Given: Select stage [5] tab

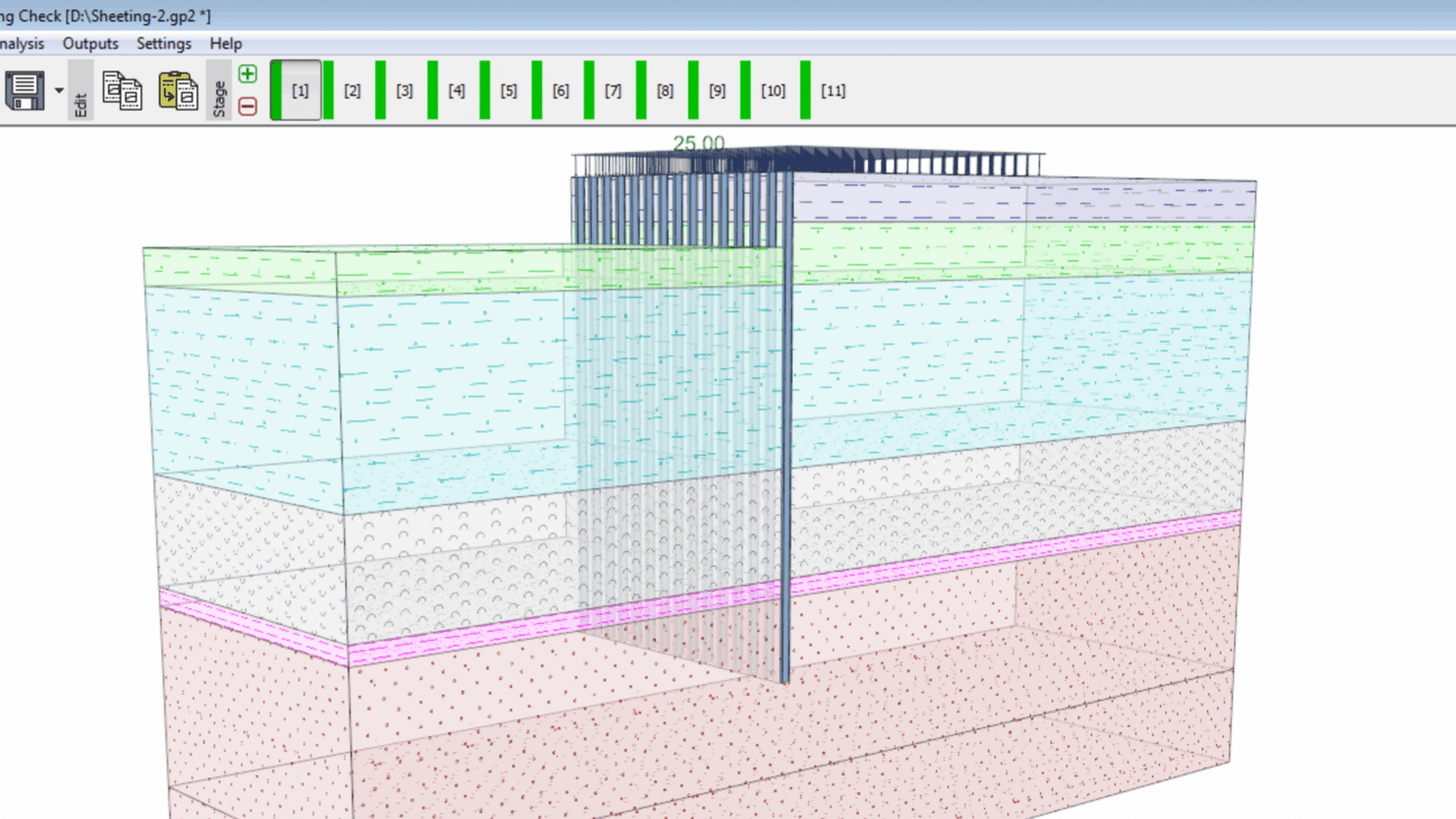Looking at the screenshot, I should point(509,90).
